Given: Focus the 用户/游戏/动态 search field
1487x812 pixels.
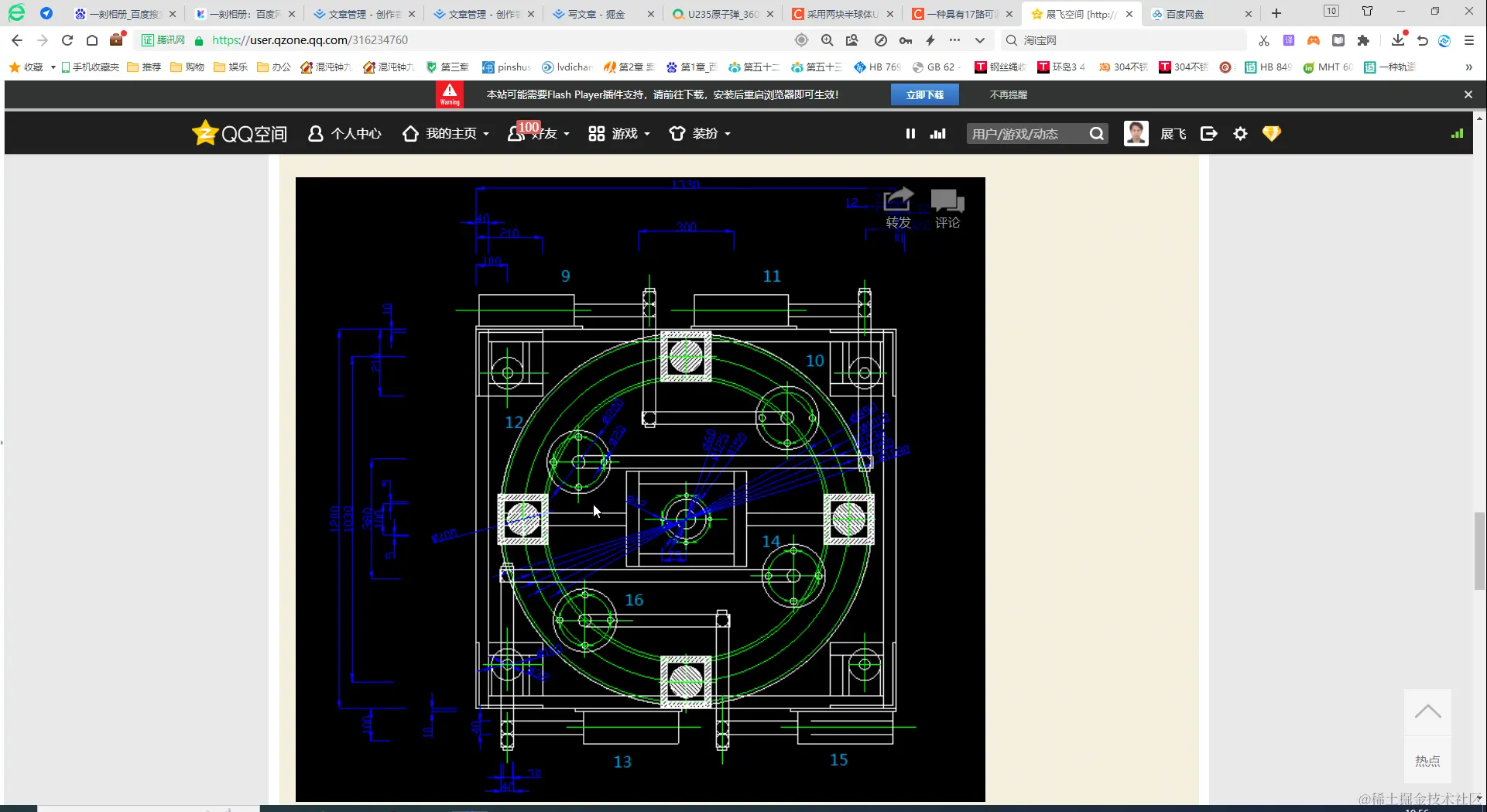Looking at the screenshot, I should pyautogui.click(x=1026, y=134).
